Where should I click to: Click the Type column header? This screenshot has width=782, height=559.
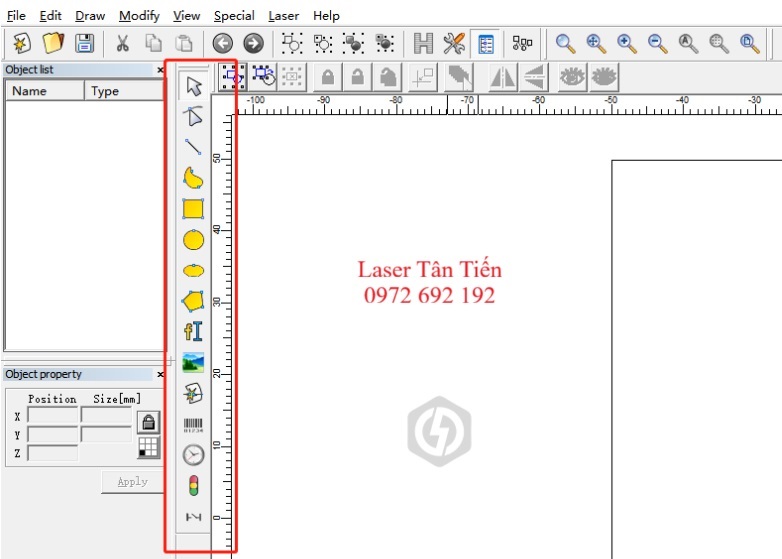(x=124, y=91)
